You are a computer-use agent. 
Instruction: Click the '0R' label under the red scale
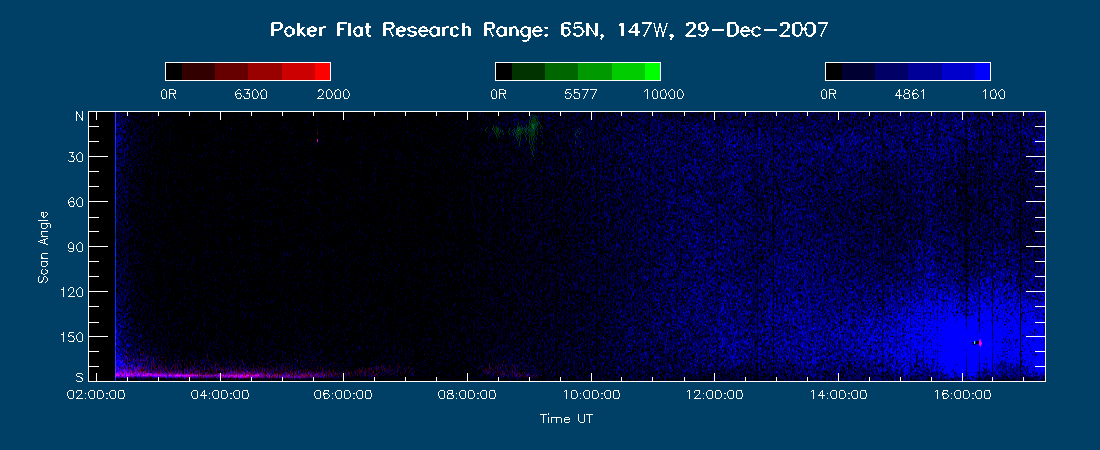[x=168, y=95]
